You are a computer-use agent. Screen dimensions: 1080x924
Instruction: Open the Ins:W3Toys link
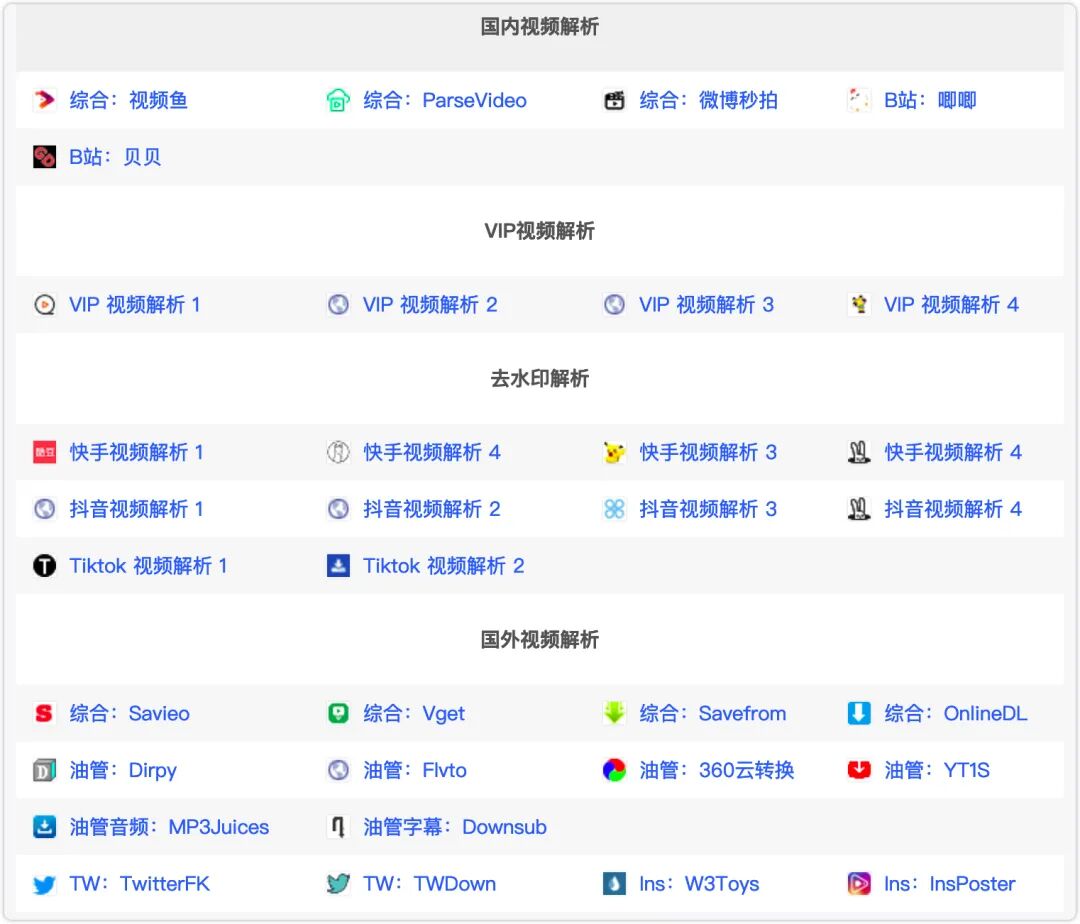(x=699, y=884)
